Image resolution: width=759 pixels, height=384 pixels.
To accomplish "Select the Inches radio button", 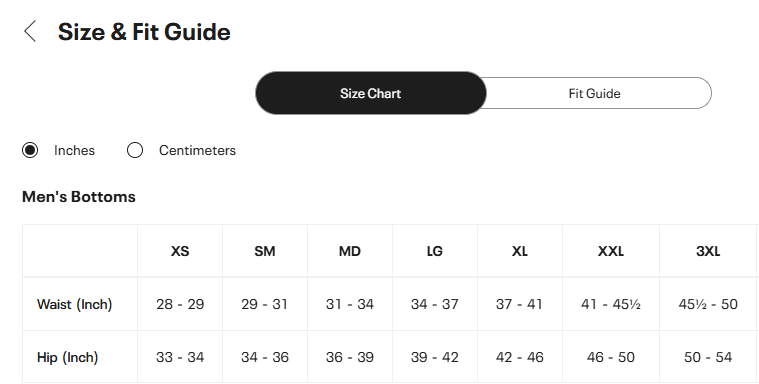I will click(x=30, y=150).
